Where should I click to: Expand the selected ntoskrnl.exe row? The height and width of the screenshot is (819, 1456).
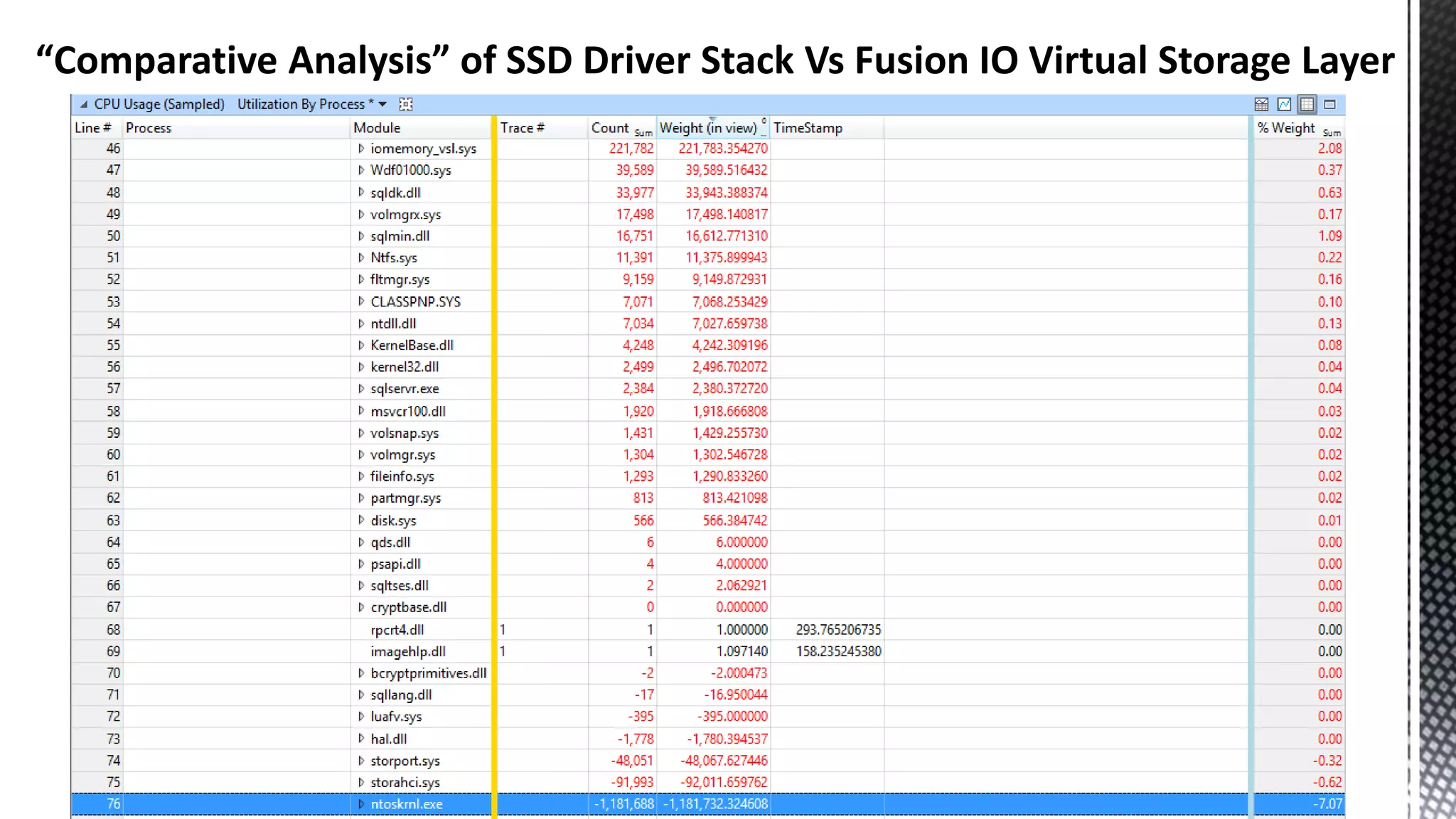pyautogui.click(x=361, y=804)
